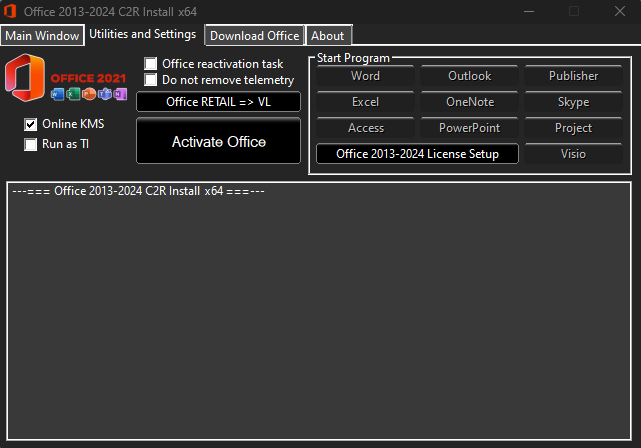Click the small PowerPoint icon in banner
The width and height of the screenshot is (641, 448).
(89, 94)
